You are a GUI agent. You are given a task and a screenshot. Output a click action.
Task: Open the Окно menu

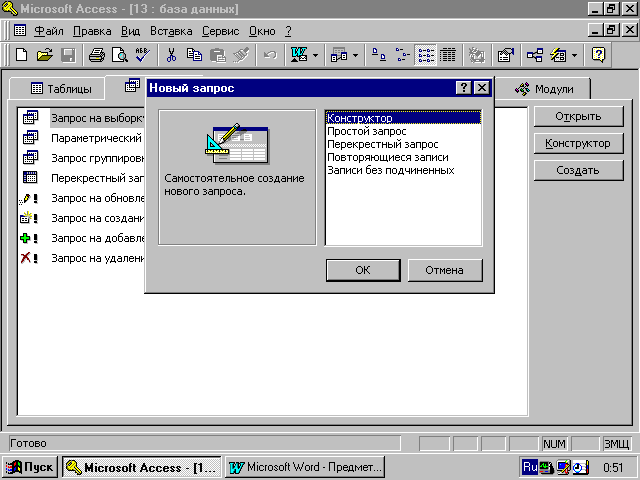(262, 31)
